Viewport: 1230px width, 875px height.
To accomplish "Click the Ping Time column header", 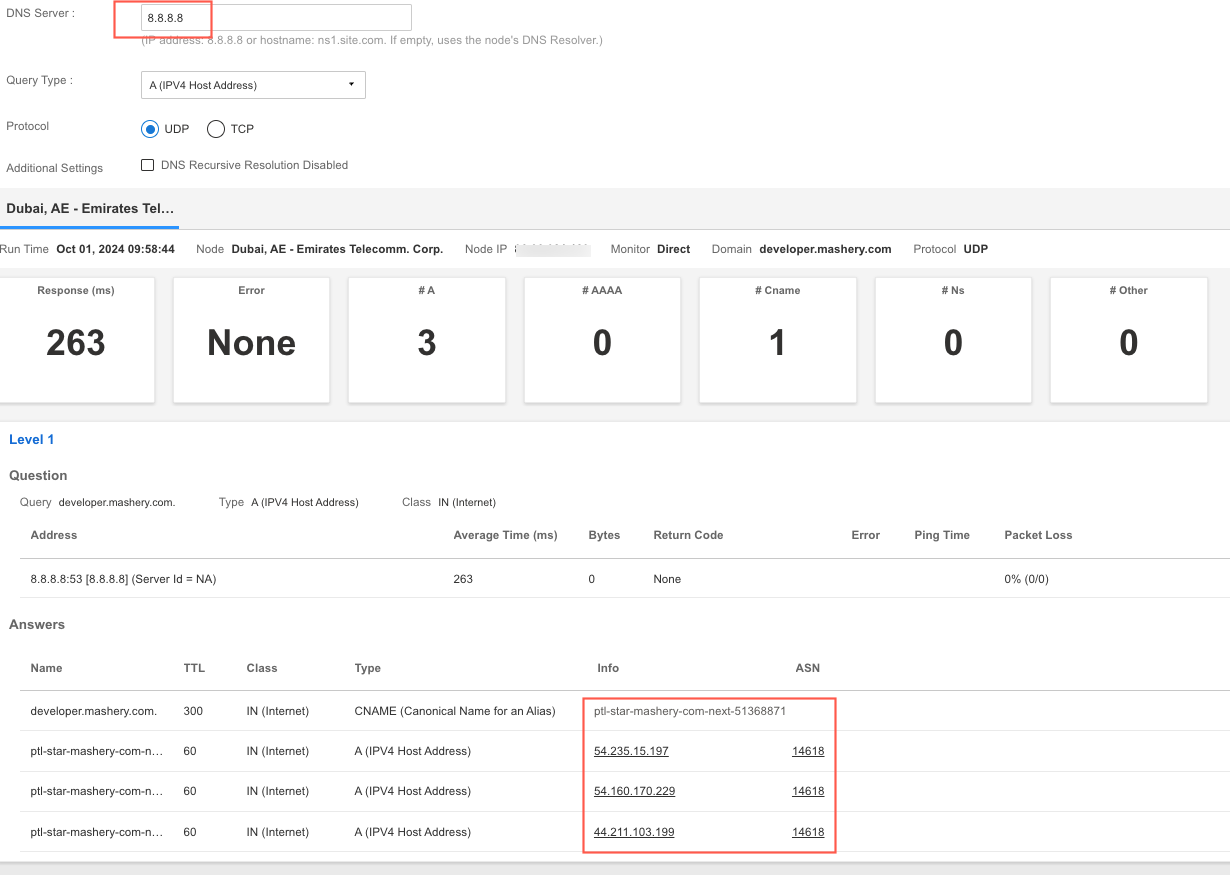I will (942, 535).
